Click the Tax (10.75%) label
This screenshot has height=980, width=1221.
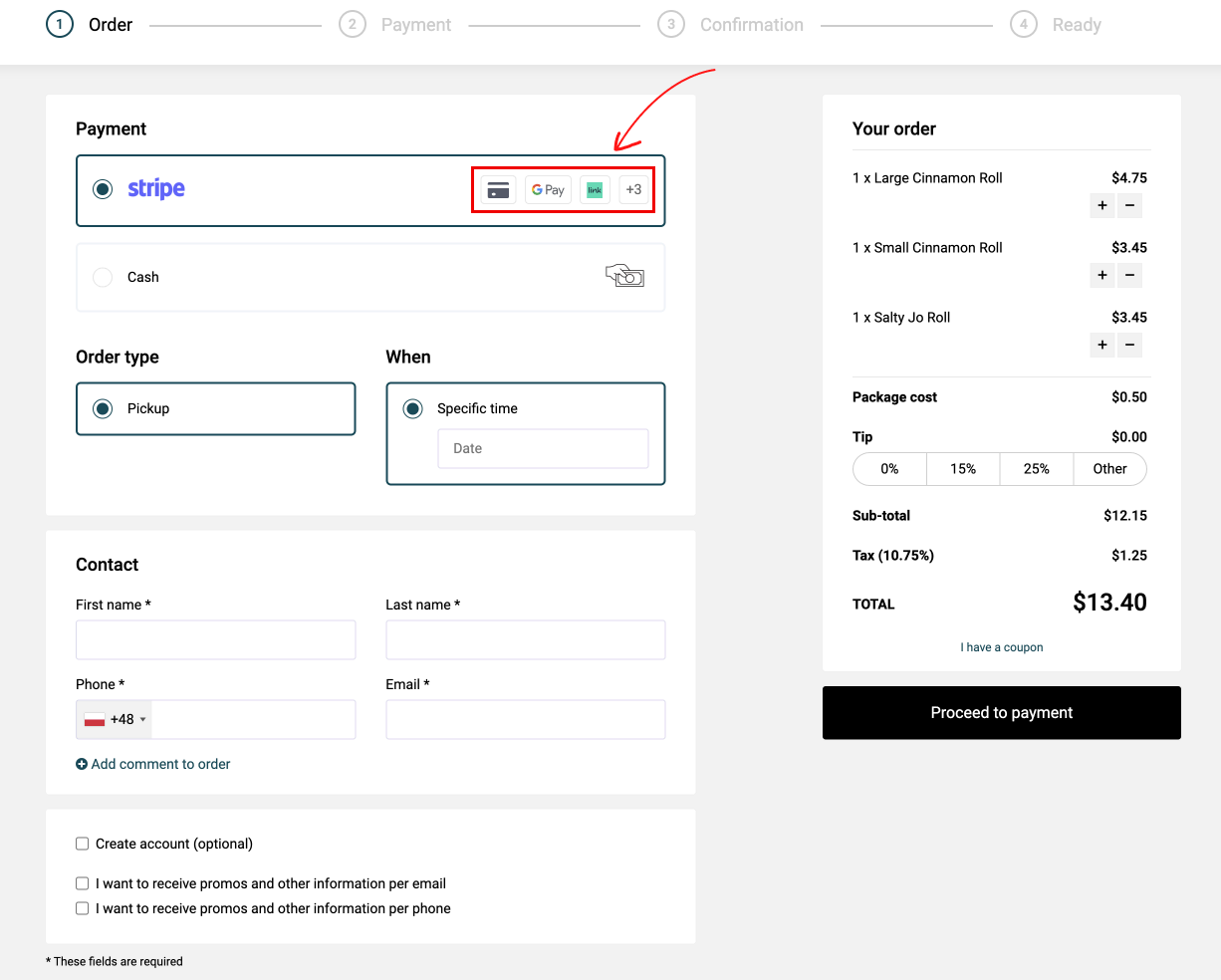(893, 556)
